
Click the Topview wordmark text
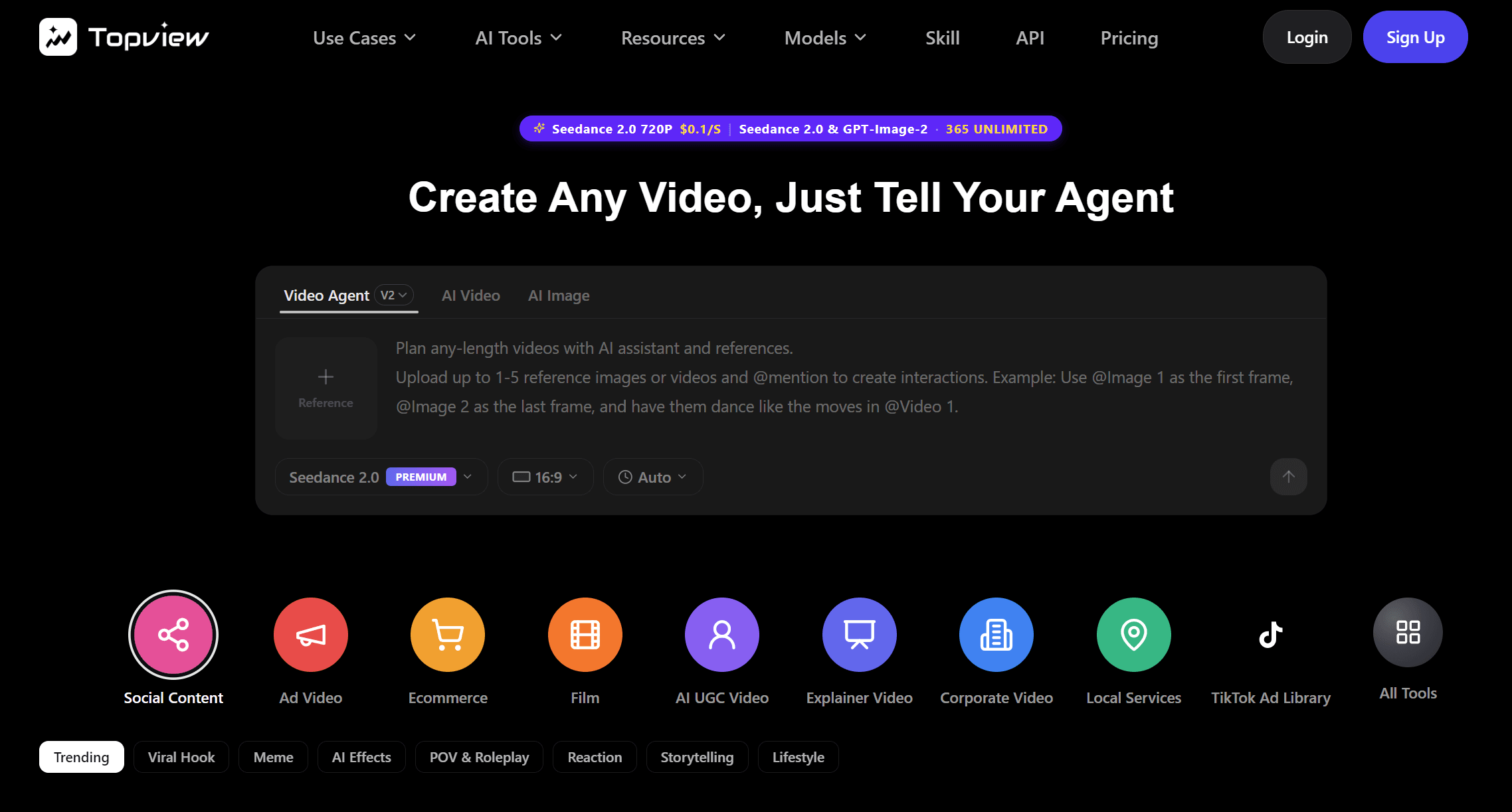[x=149, y=37]
